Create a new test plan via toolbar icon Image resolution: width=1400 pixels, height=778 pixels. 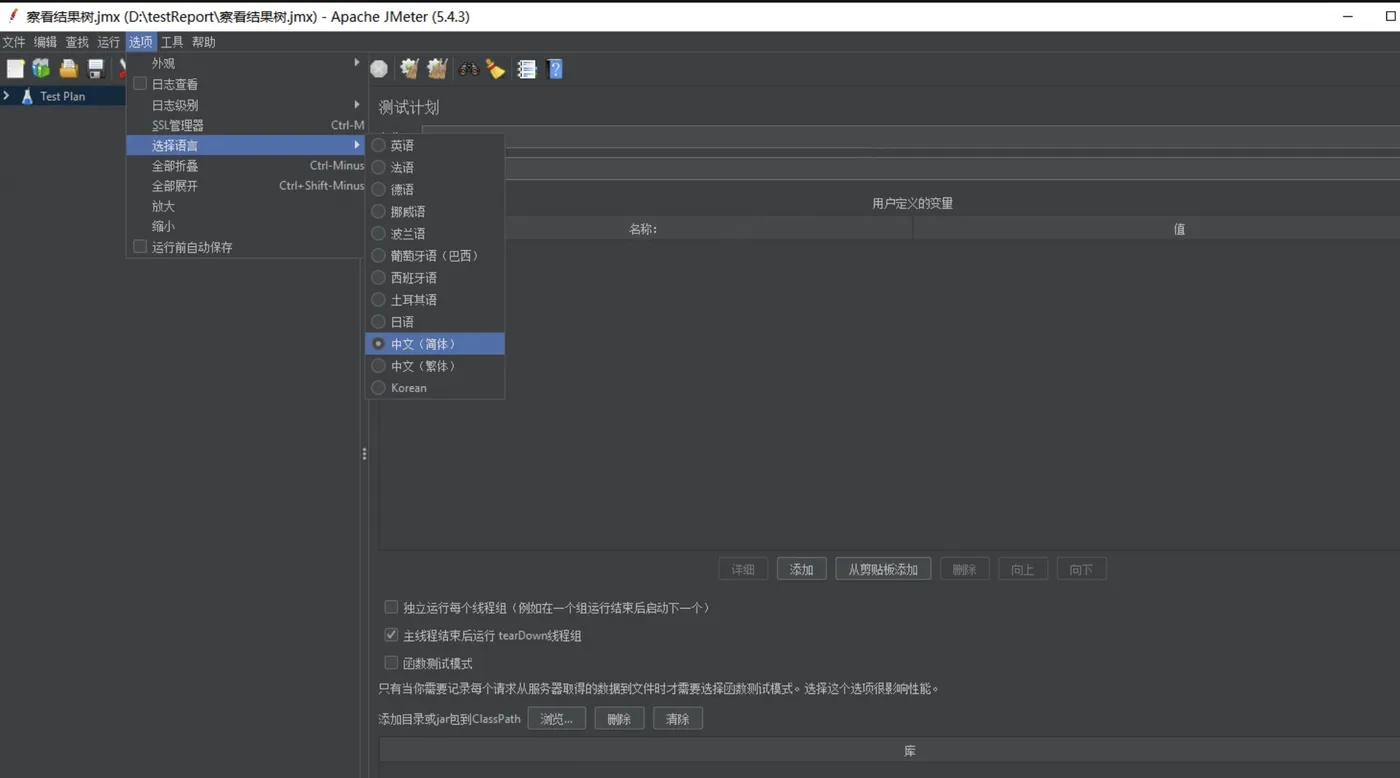[15, 69]
